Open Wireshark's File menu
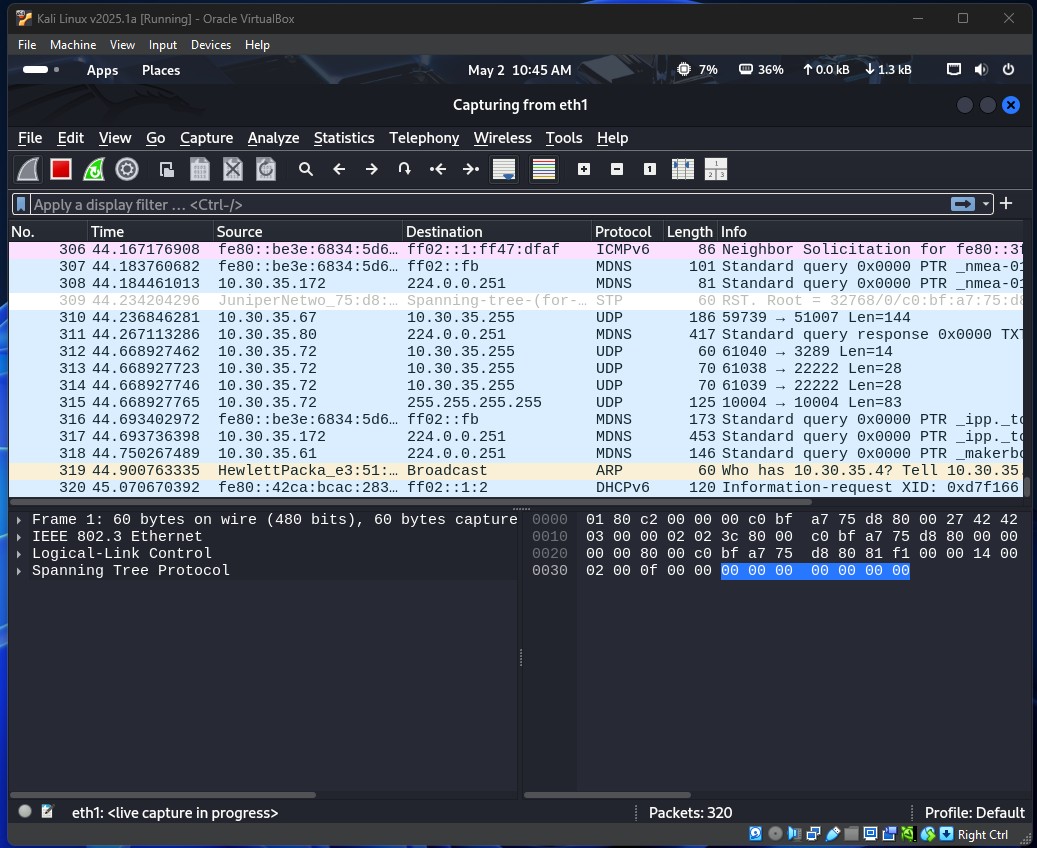 click(x=30, y=138)
